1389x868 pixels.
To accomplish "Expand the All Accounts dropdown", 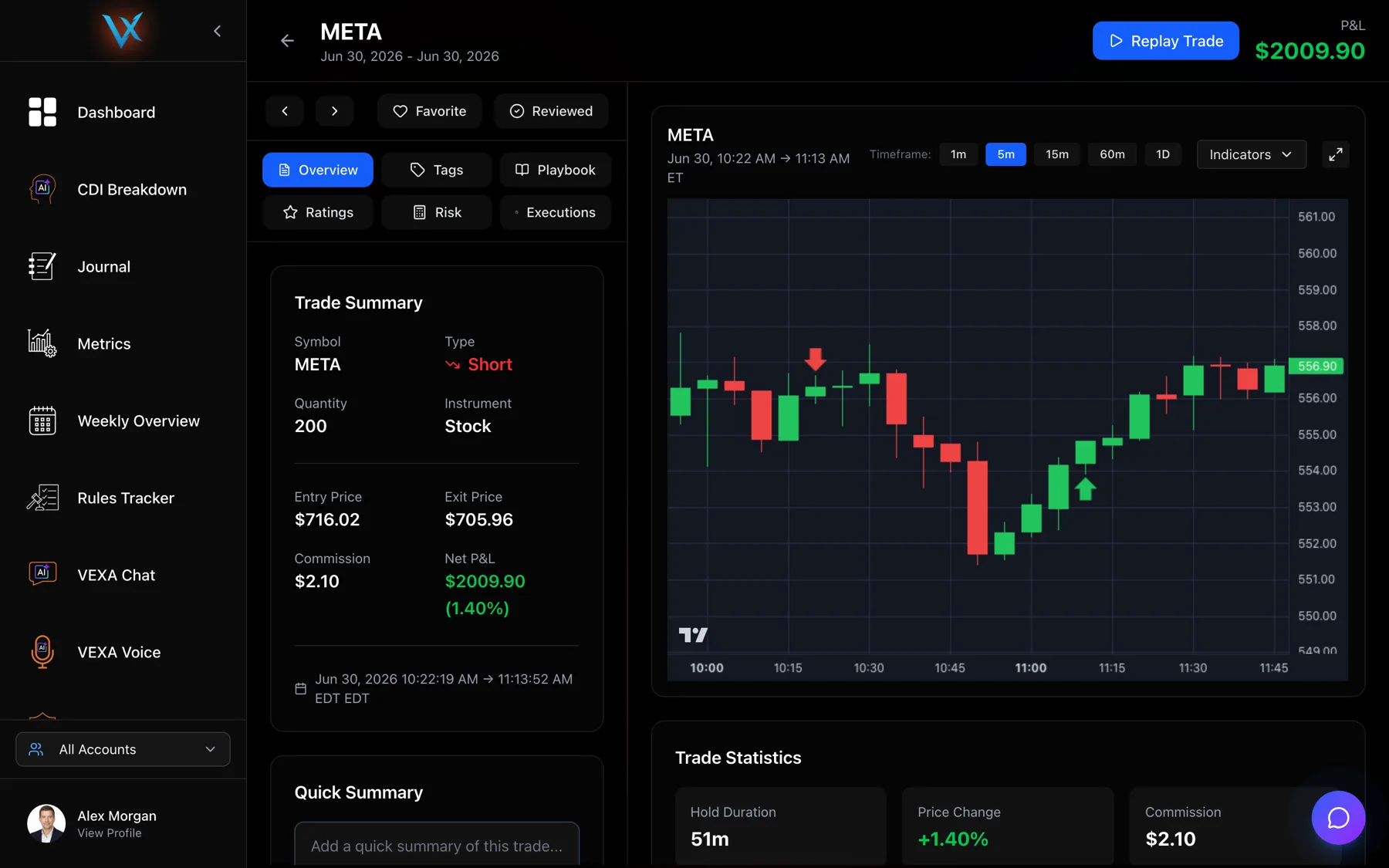I will click(123, 749).
